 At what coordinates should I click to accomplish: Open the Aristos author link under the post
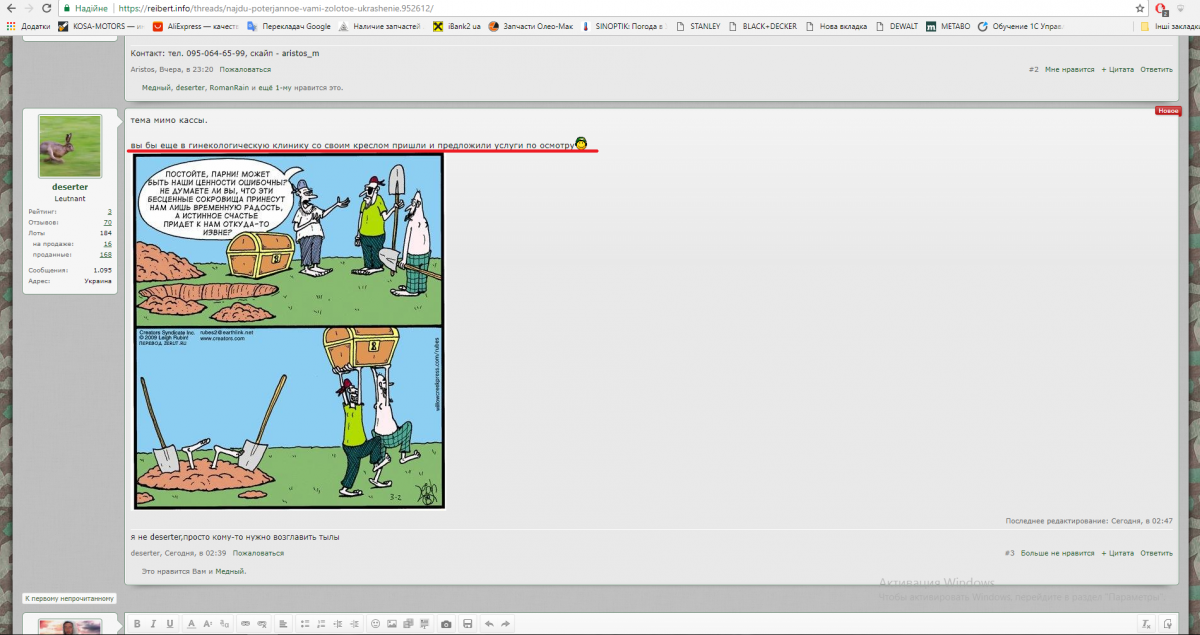pos(143,69)
